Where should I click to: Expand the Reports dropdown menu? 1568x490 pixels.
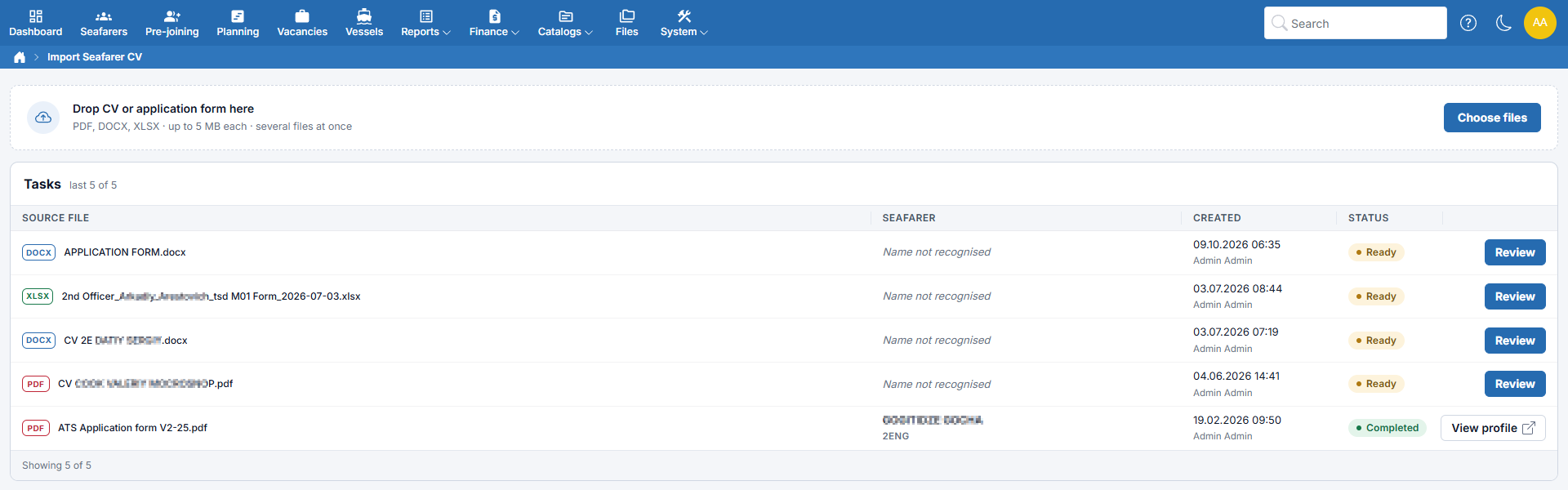click(x=425, y=23)
